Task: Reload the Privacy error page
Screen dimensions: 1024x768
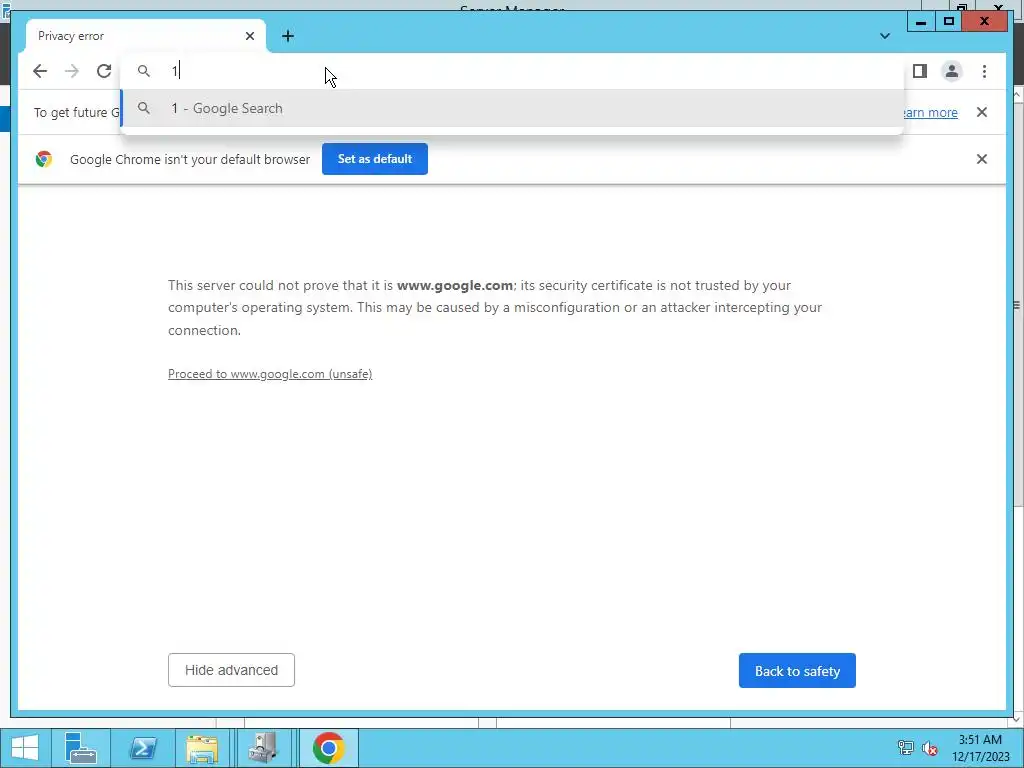Action: 104,71
